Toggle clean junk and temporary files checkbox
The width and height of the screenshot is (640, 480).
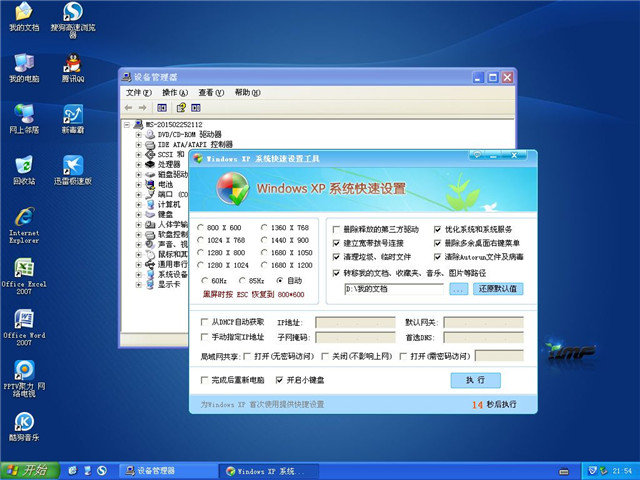(336, 257)
